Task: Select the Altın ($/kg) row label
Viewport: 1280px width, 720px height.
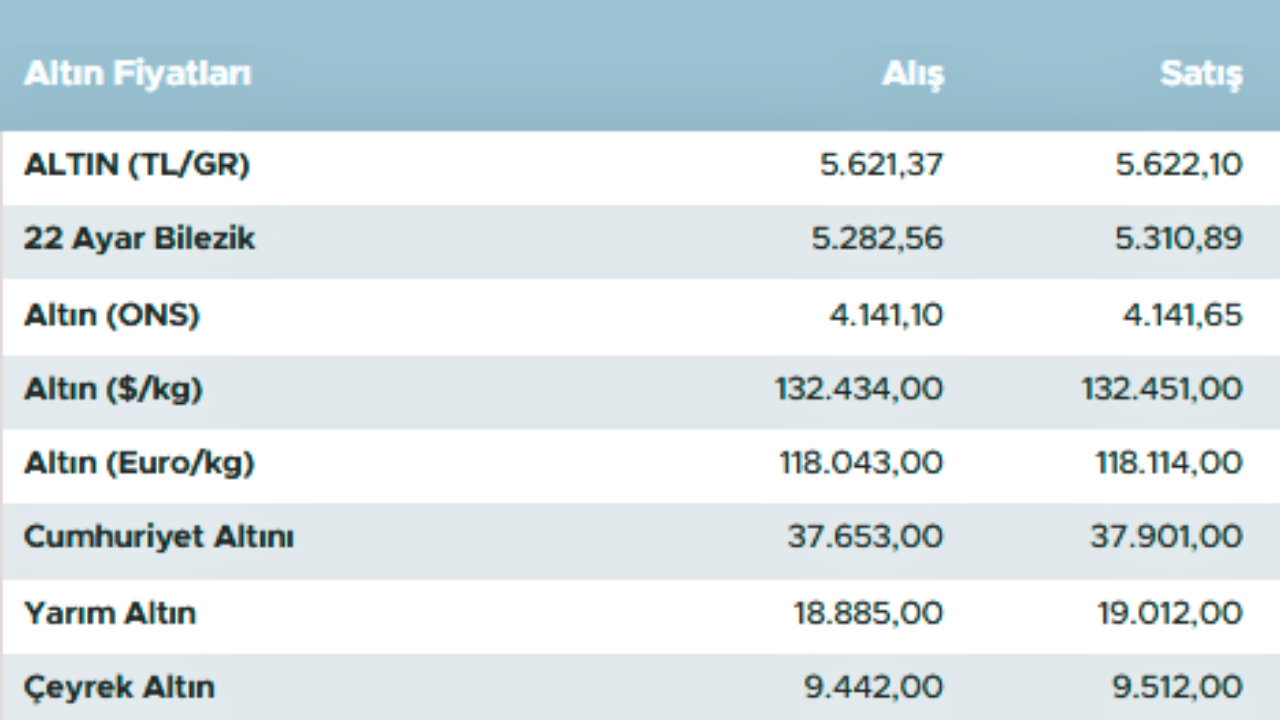Action: [113, 389]
